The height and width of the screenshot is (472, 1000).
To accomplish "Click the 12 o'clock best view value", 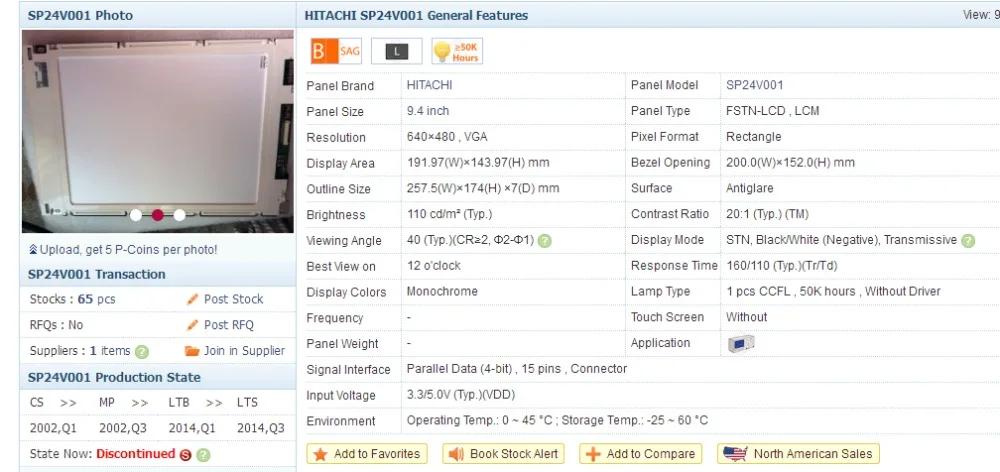I will 434,266.
